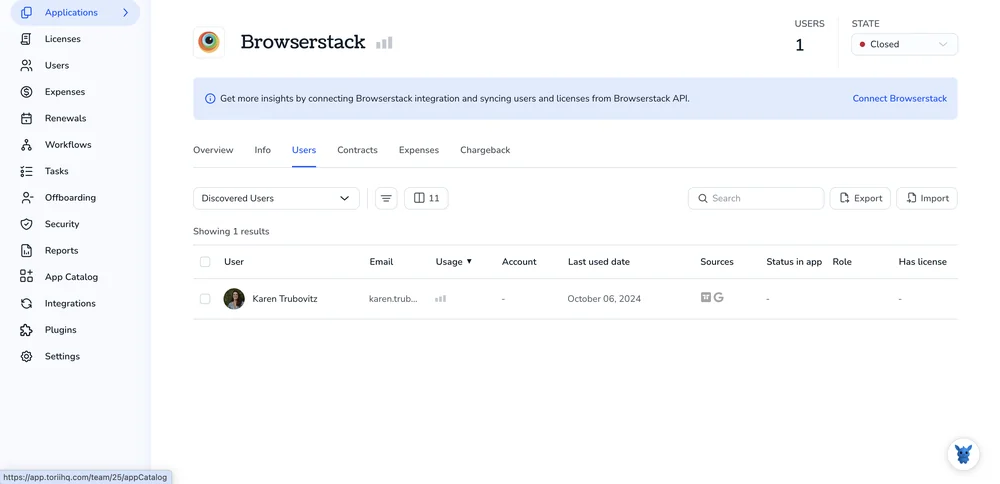Image resolution: width=1000 pixels, height=484 pixels.
Task: Click the Import button
Action: point(927,198)
